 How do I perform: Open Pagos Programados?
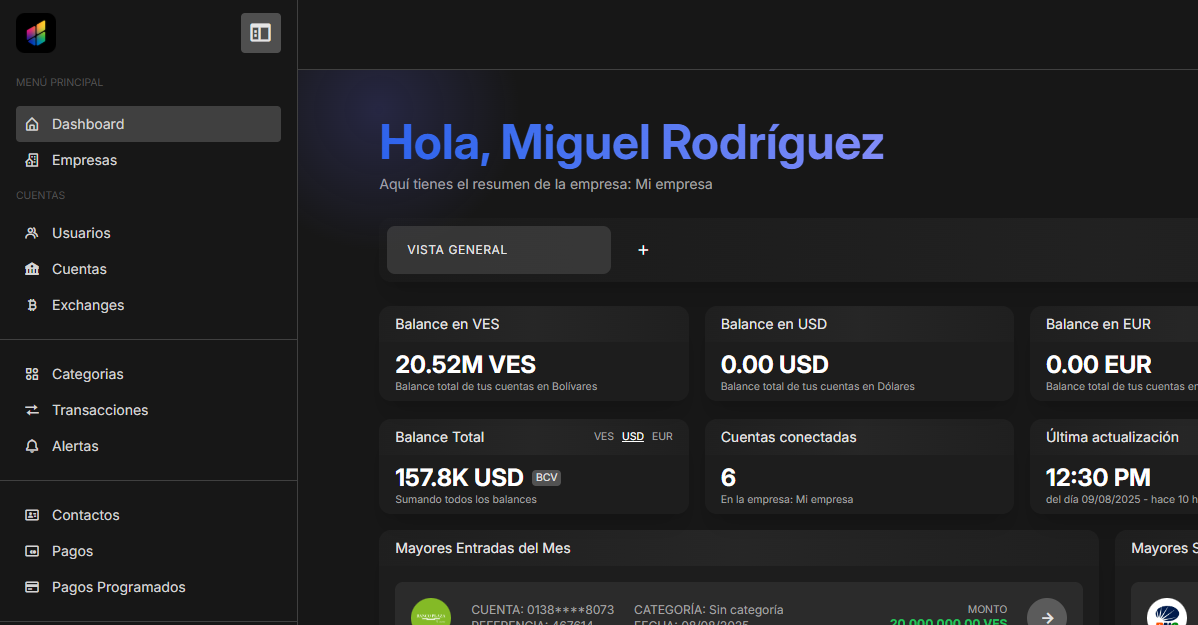[148, 587]
